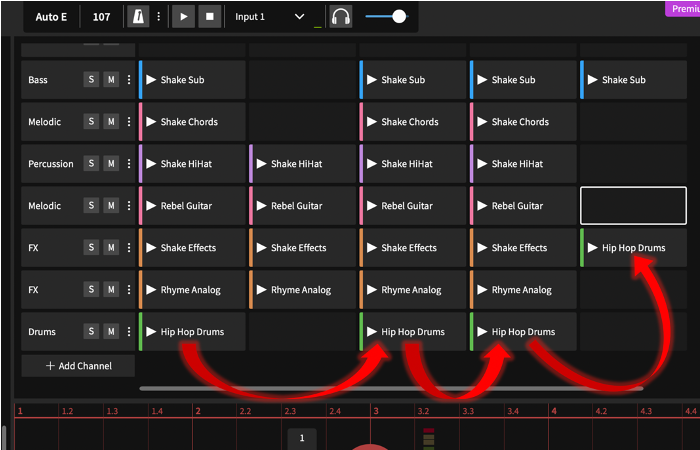Solo the Rhyme Analog FX channel
700x450 pixels.
click(91, 290)
